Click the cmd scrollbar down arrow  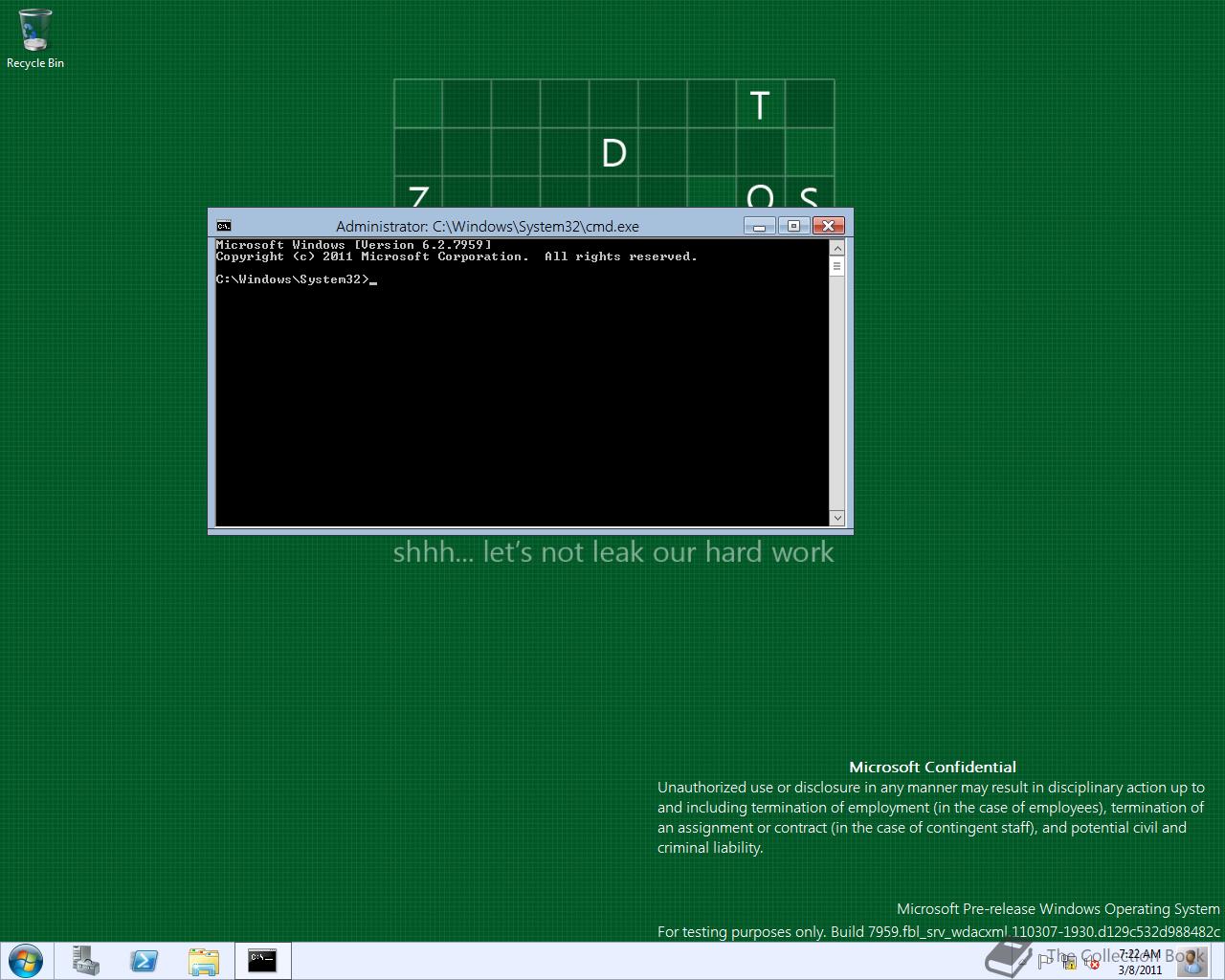pos(837,518)
